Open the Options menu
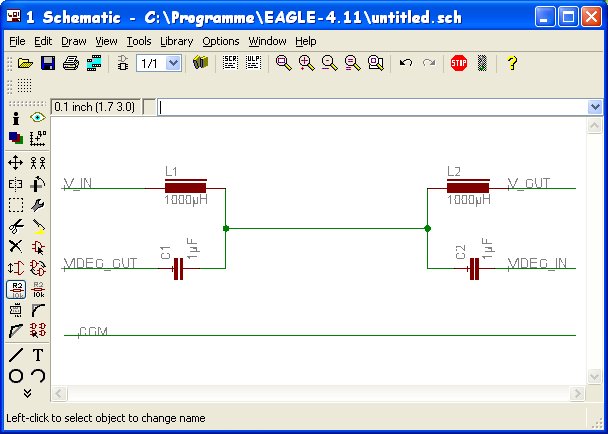This screenshot has height=434, width=608. click(x=221, y=41)
